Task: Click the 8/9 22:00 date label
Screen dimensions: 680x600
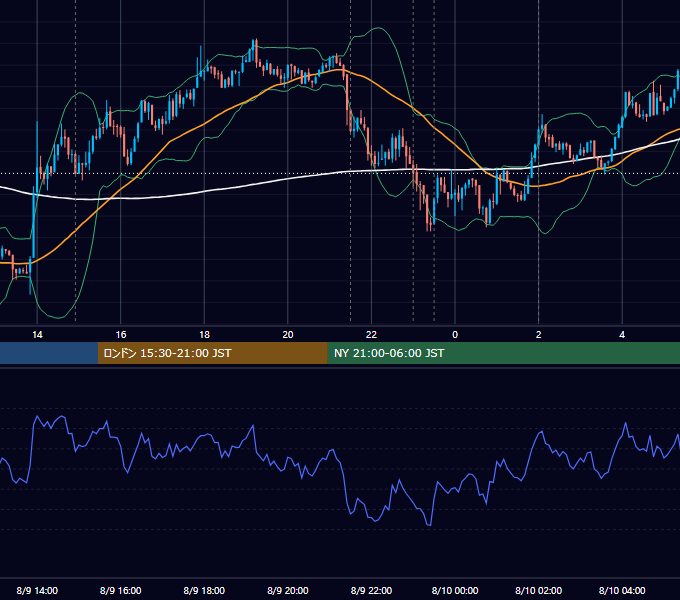Action: click(371, 590)
